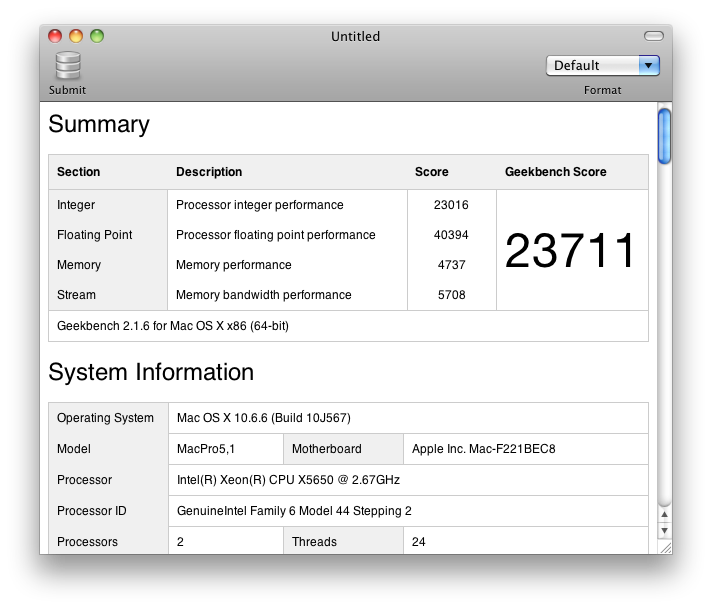Click the integer score 23016
The width and height of the screenshot is (712, 609).
click(451, 205)
